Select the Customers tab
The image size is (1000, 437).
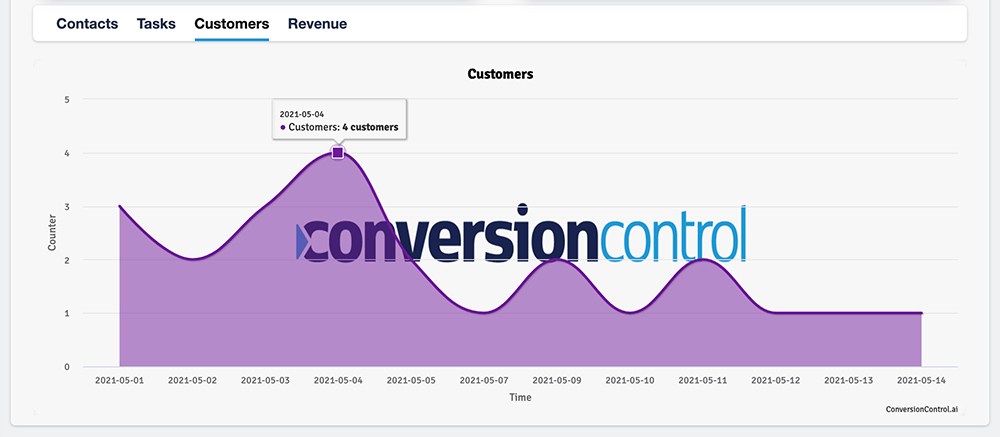(231, 24)
